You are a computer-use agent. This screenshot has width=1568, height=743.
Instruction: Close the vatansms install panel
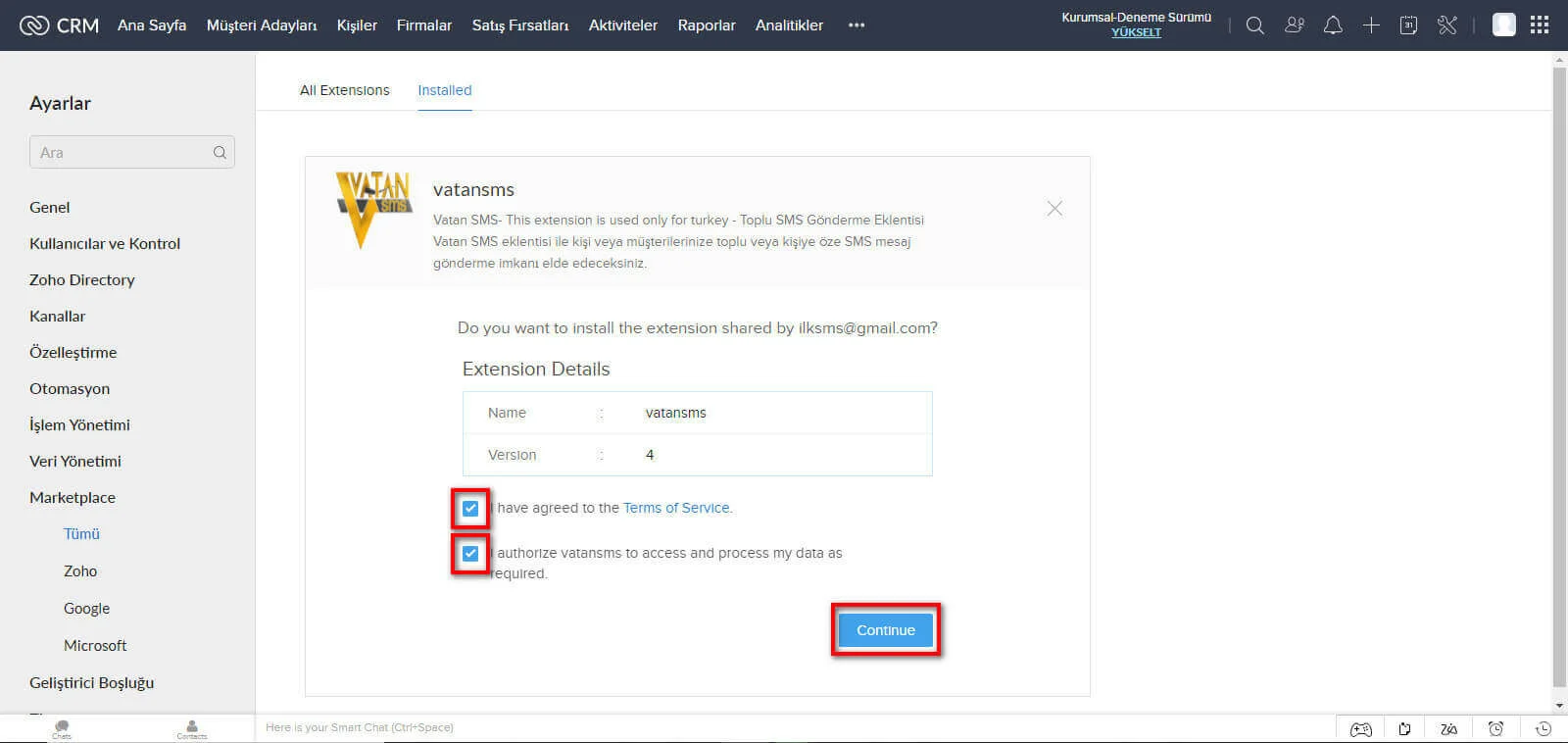point(1054,208)
